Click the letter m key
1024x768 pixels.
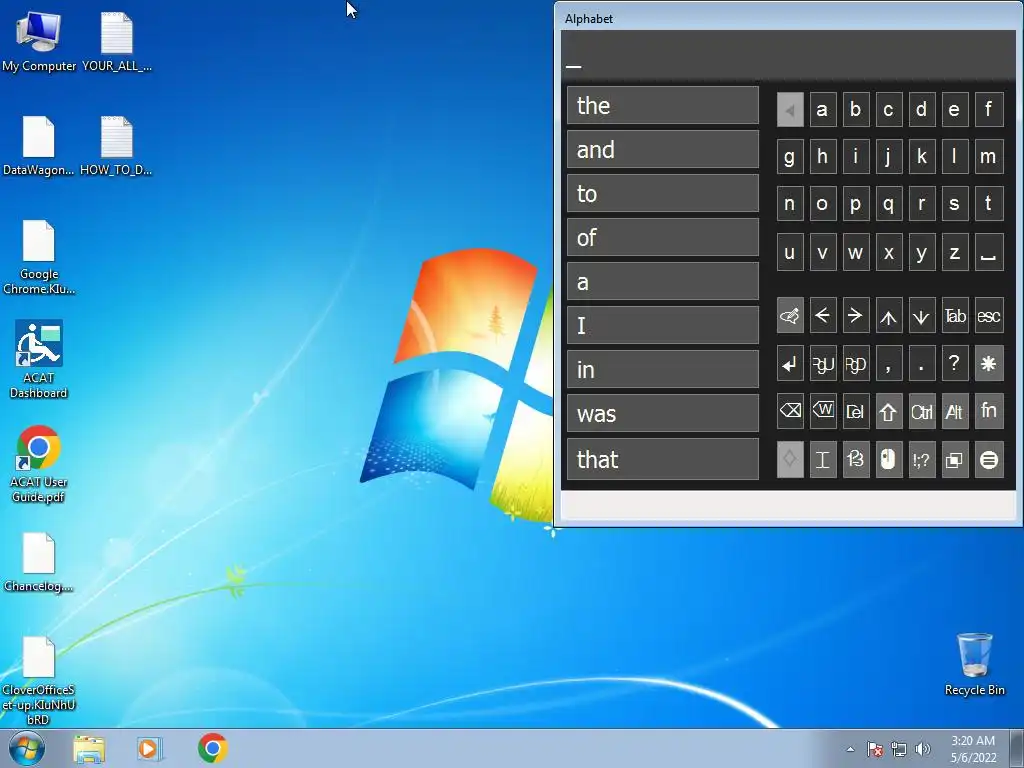(x=989, y=157)
